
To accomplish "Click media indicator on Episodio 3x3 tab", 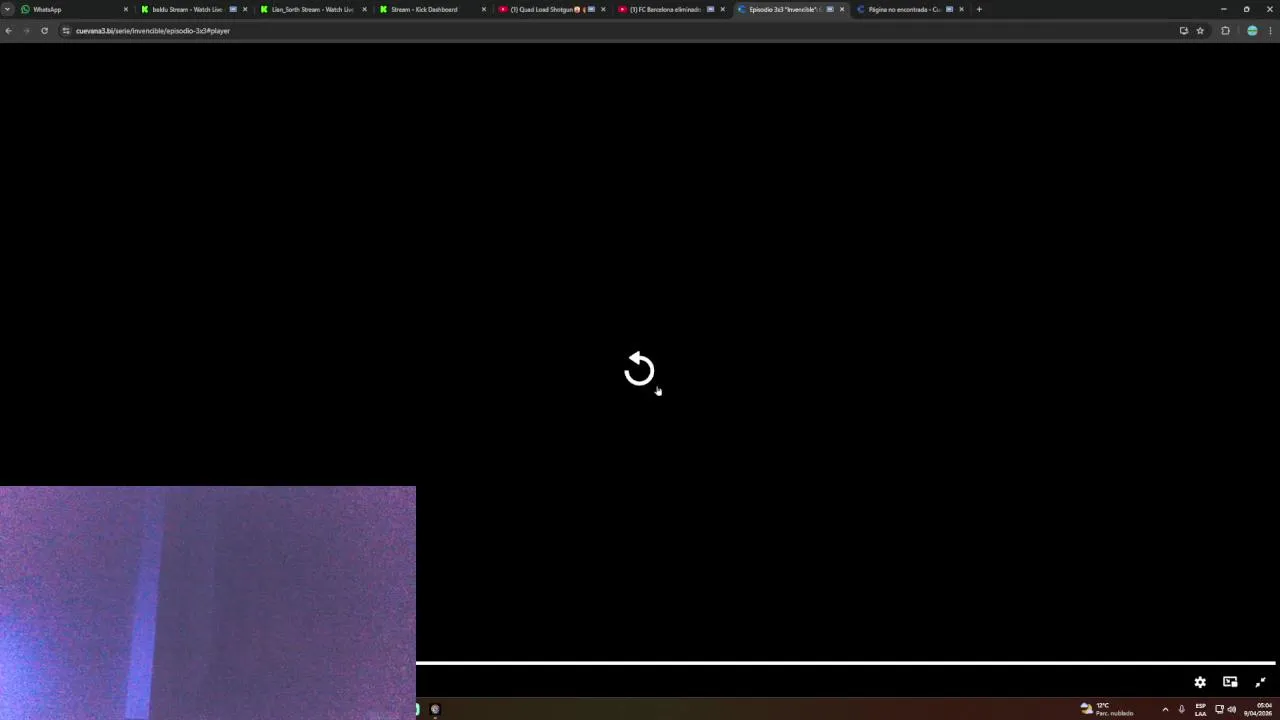I will (830, 9).
